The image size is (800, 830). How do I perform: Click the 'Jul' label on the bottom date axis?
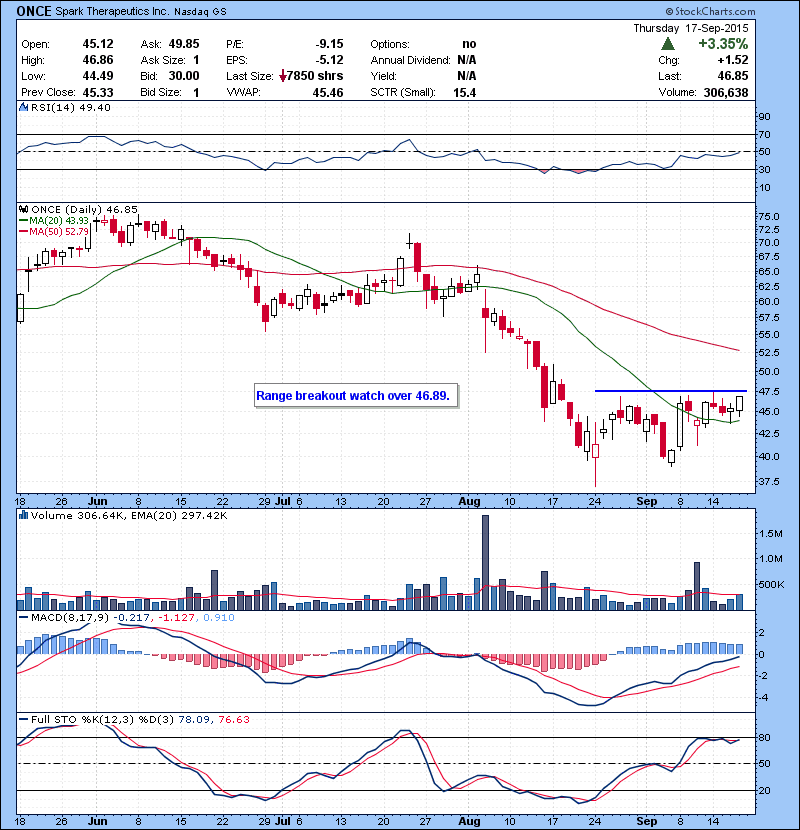coord(283,821)
